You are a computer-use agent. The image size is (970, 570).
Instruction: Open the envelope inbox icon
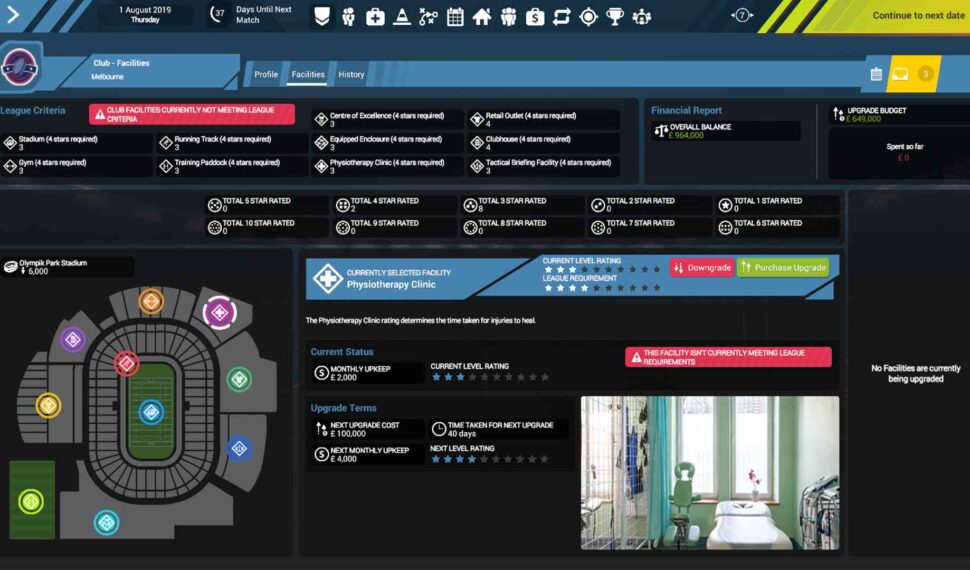click(x=900, y=74)
